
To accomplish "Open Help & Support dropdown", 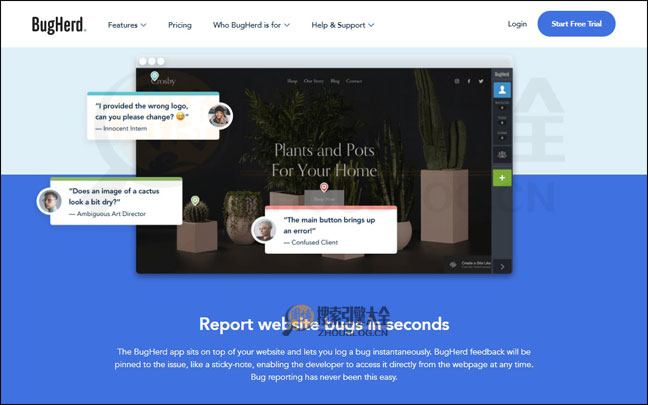I will click(x=343, y=25).
